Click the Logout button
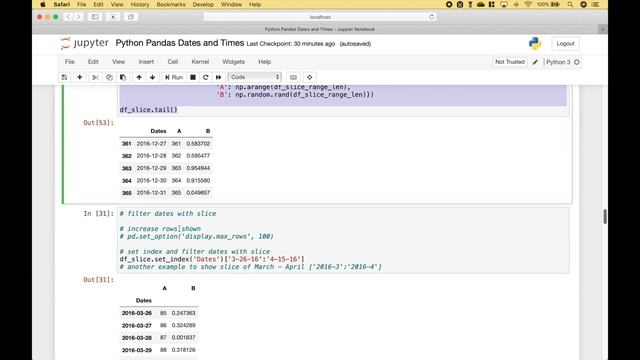The height and width of the screenshot is (360, 640). (x=565, y=44)
